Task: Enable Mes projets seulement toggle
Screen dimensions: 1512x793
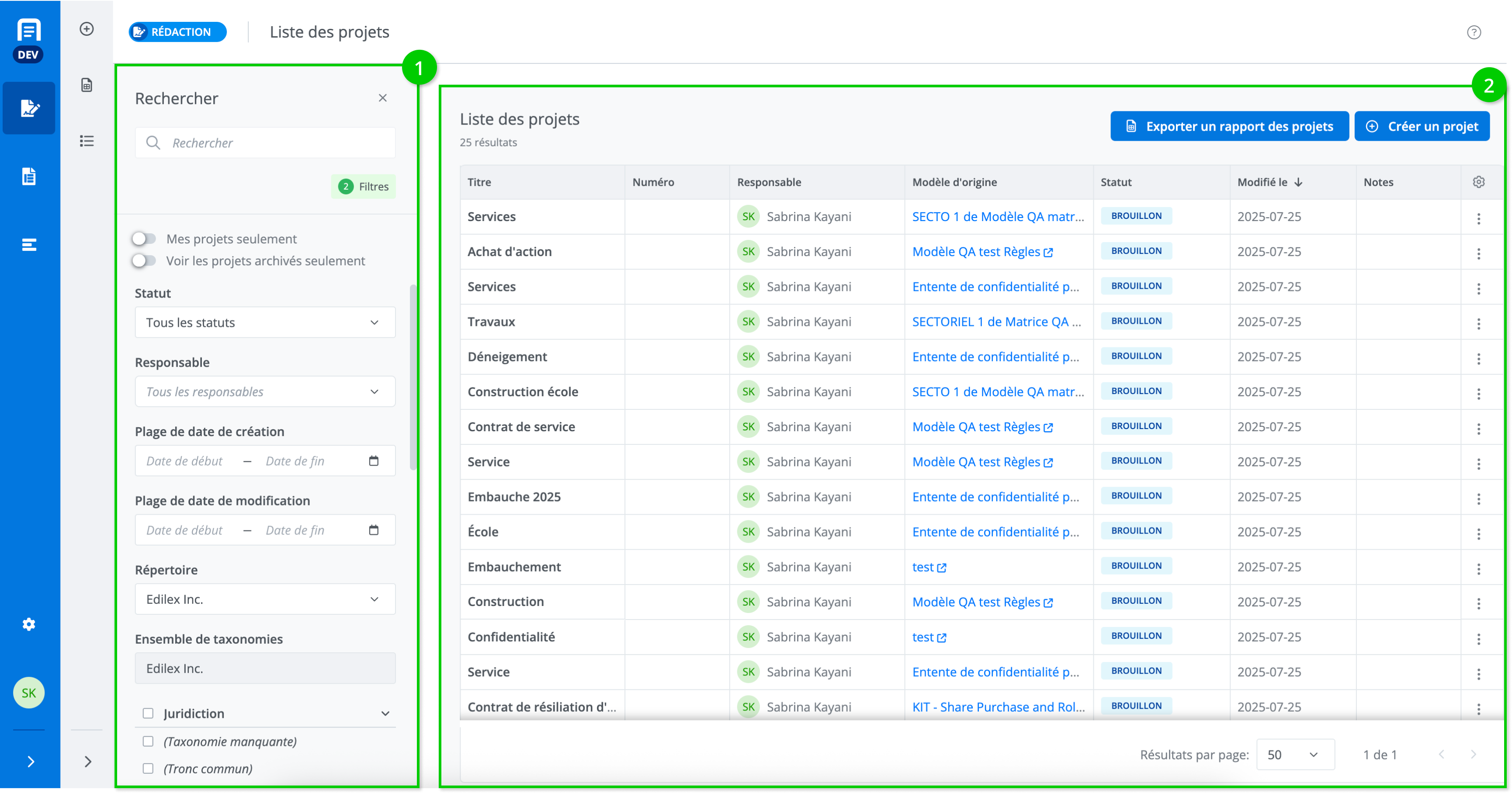Action: 144,238
